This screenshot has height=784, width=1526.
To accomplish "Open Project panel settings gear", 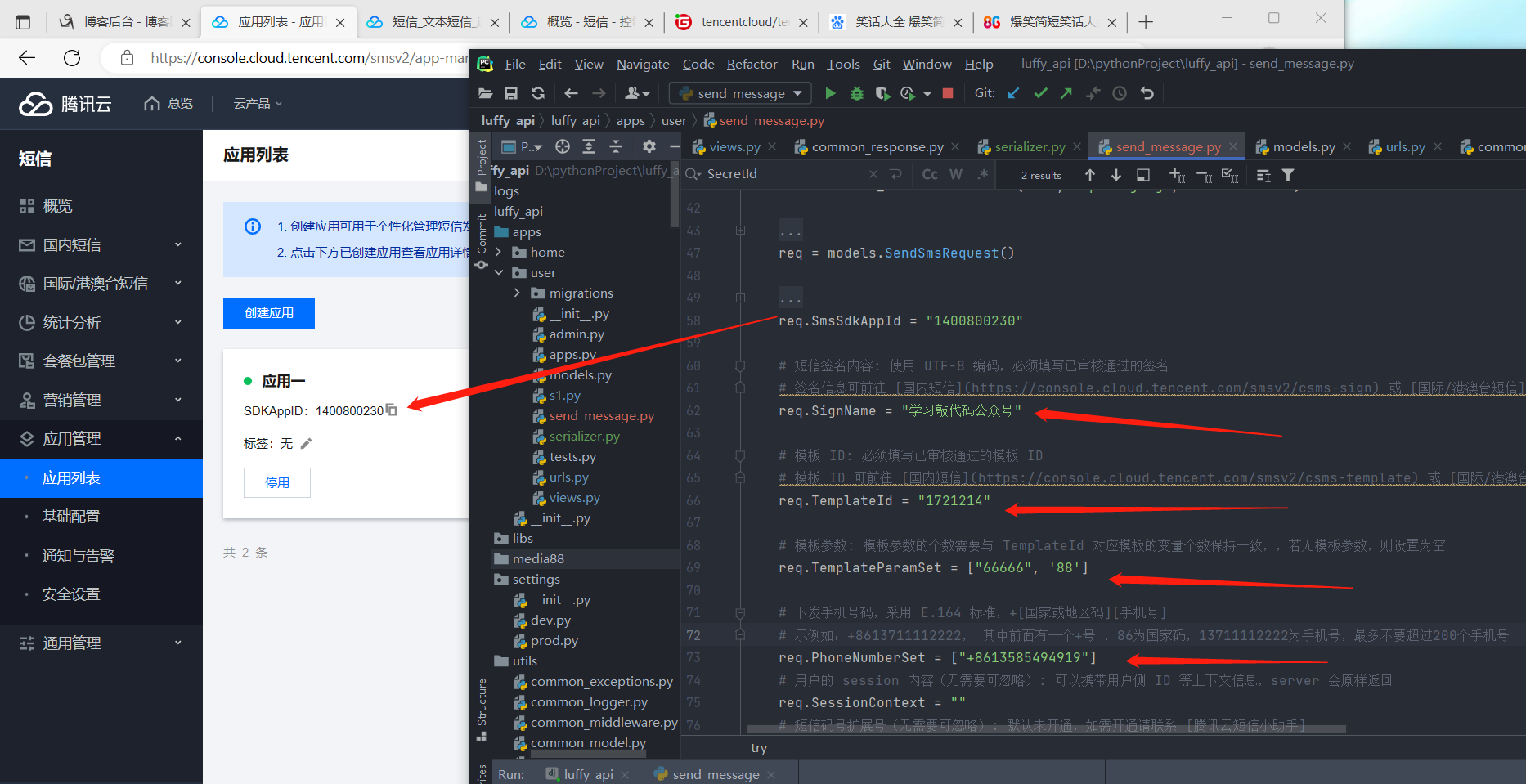I will [649, 146].
